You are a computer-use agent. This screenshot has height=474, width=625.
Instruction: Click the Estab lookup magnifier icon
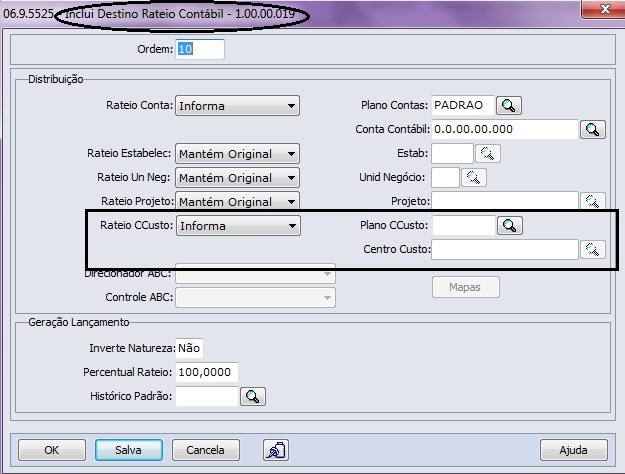[x=487, y=153]
